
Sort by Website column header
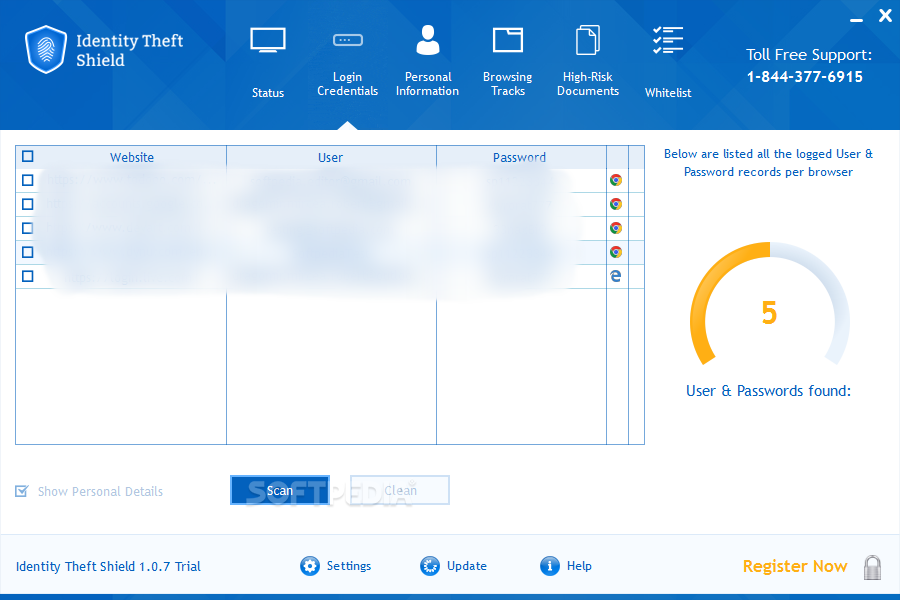point(132,157)
